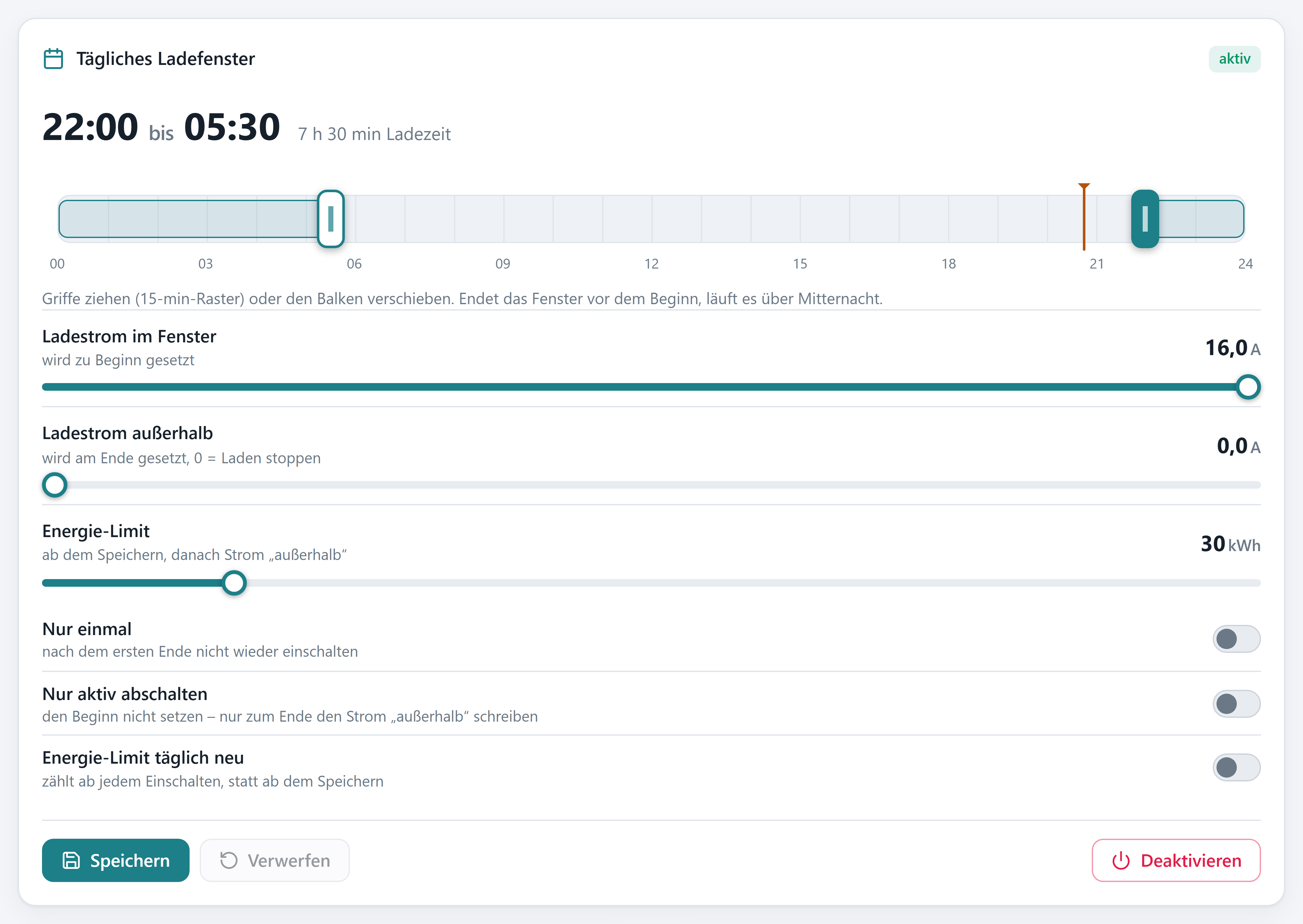Turn on Energie-Limit täglich neu switch
Image resolution: width=1303 pixels, height=924 pixels.
click(x=1237, y=767)
